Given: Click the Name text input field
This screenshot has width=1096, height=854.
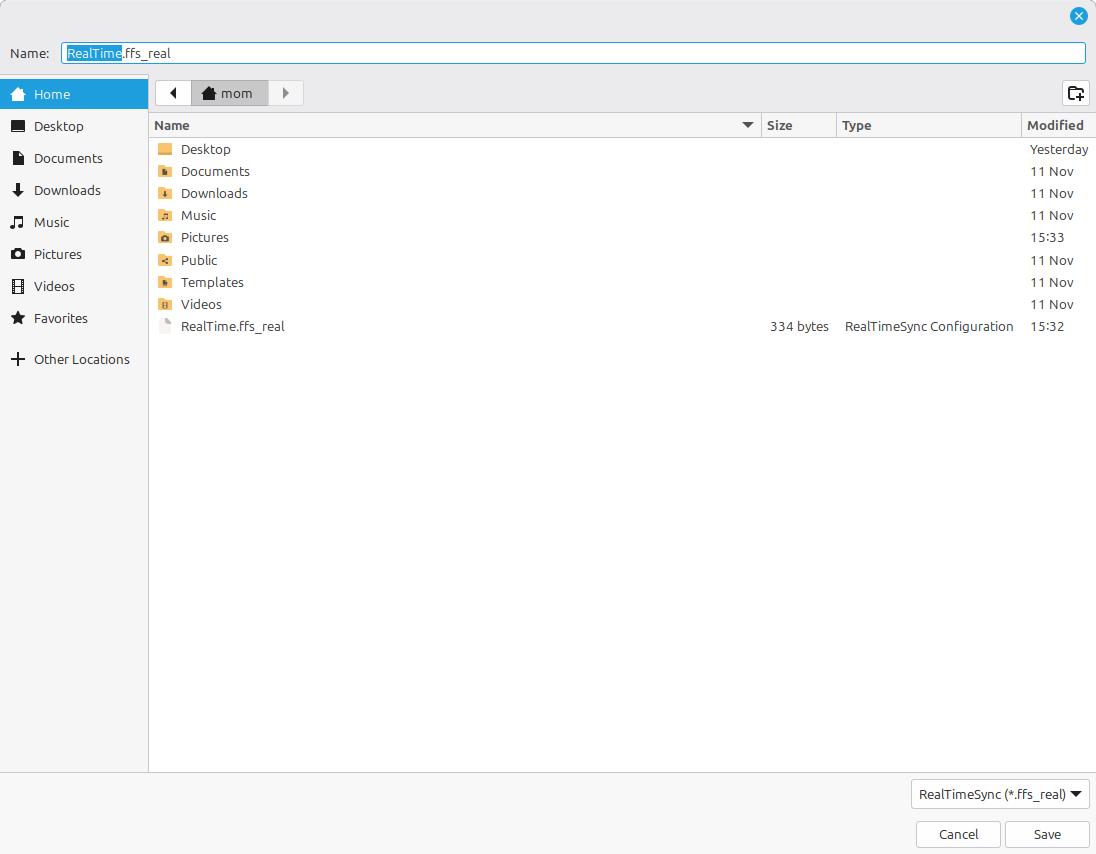Looking at the screenshot, I should [573, 53].
